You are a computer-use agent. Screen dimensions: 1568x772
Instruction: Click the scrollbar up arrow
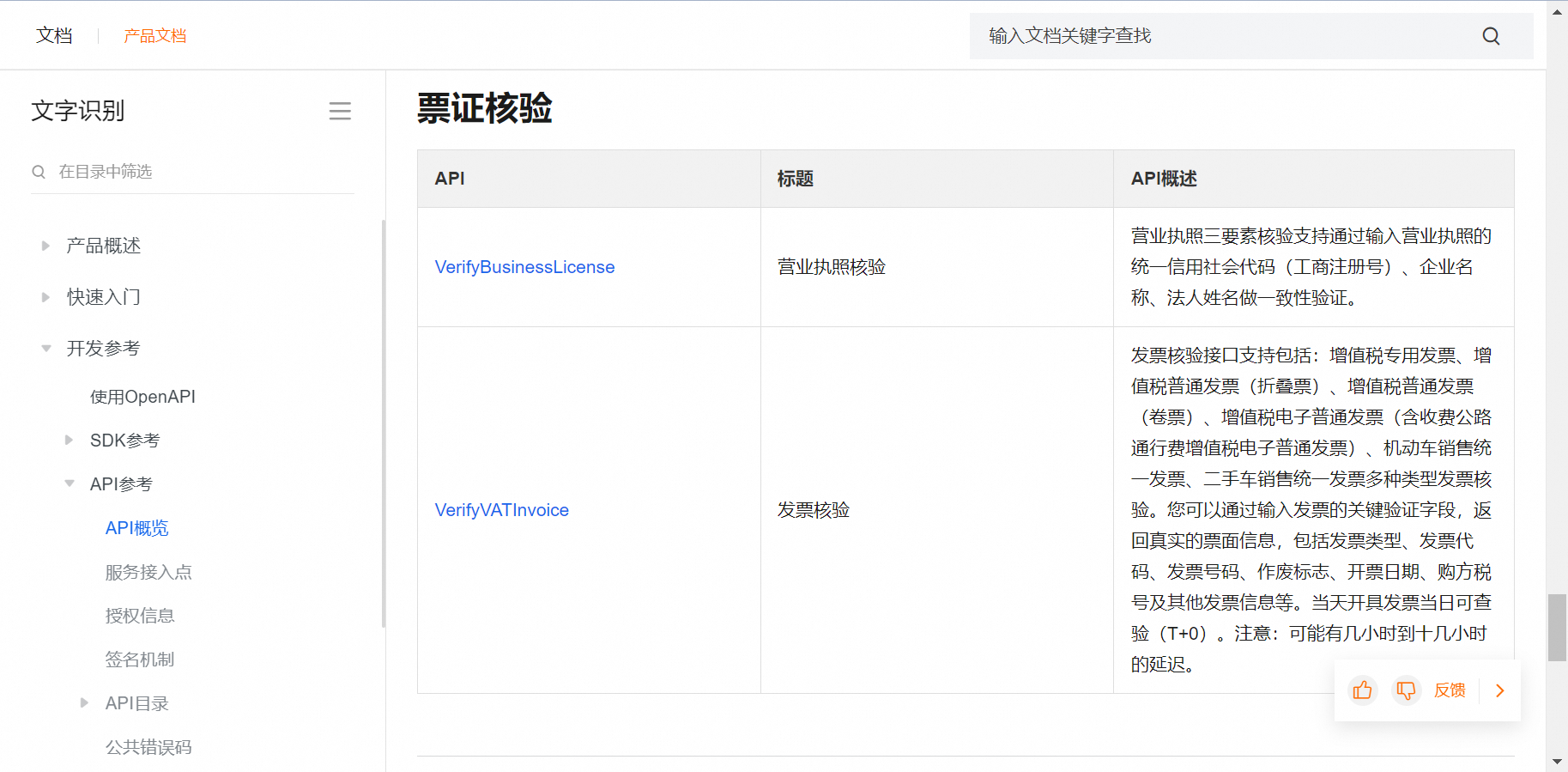click(x=1557, y=11)
